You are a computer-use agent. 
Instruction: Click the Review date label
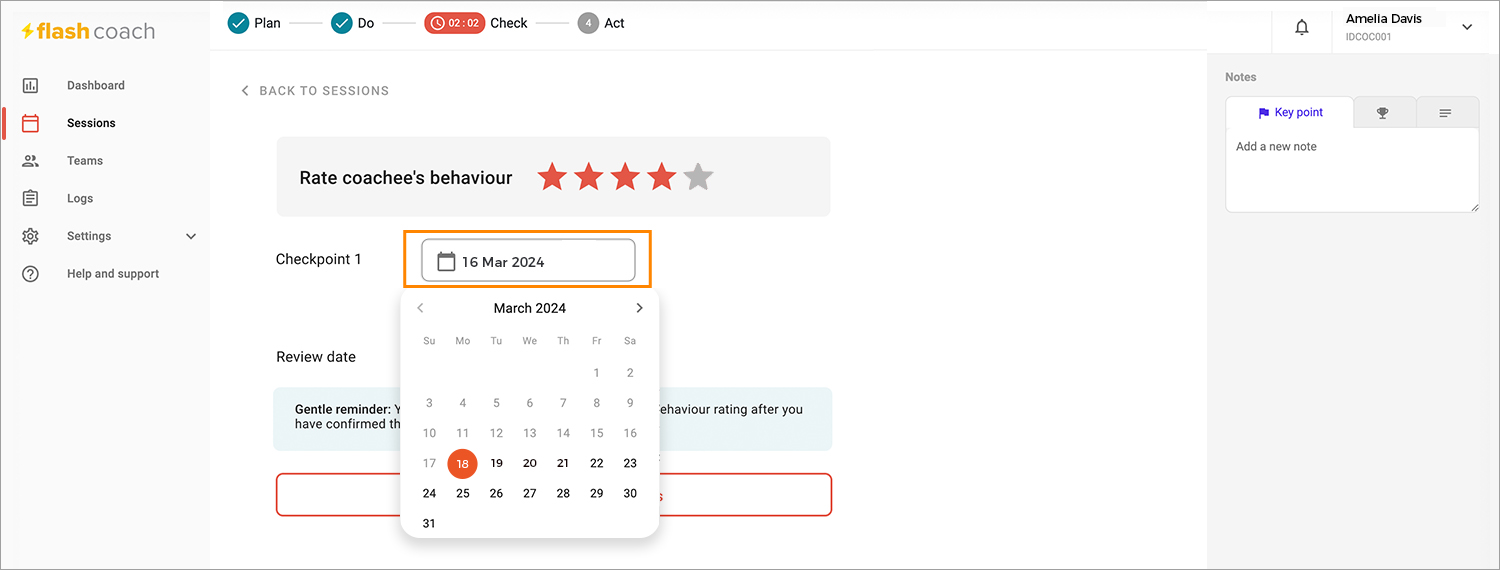coord(316,357)
